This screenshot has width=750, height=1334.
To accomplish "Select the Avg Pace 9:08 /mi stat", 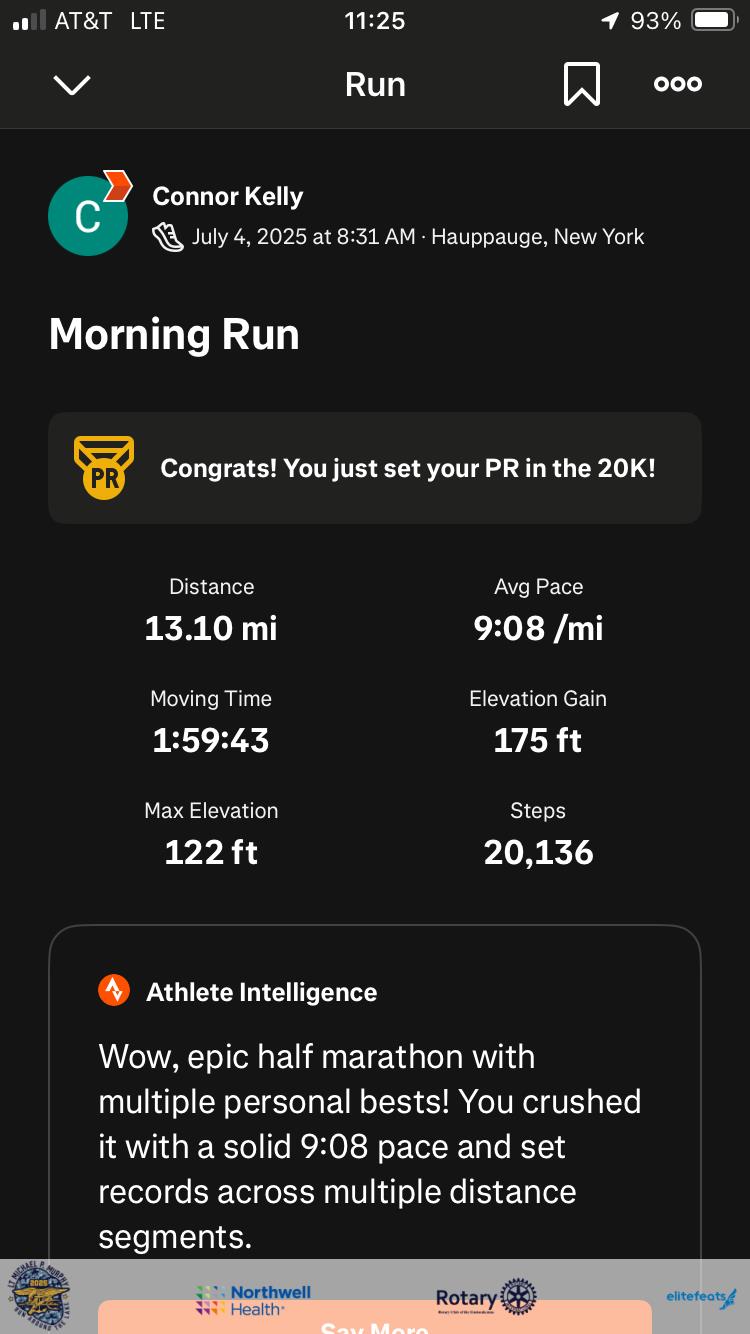I will pos(538,610).
